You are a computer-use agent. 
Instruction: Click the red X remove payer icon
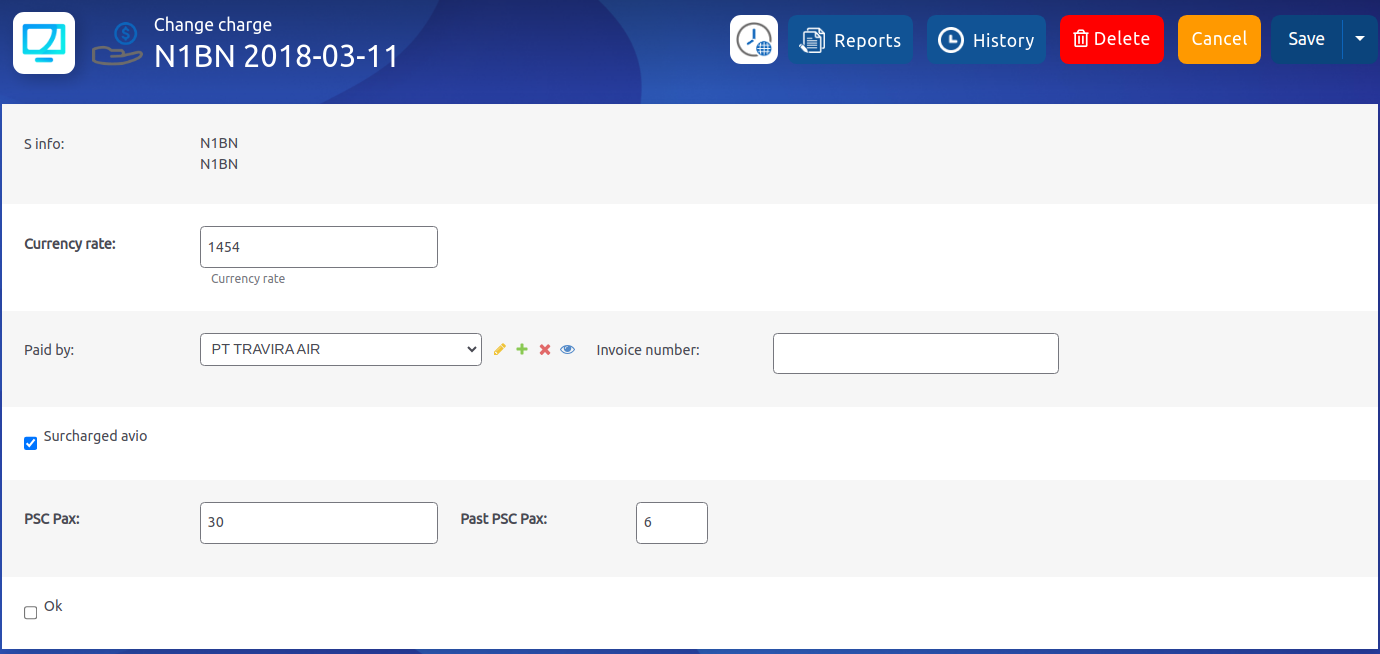[x=545, y=350]
